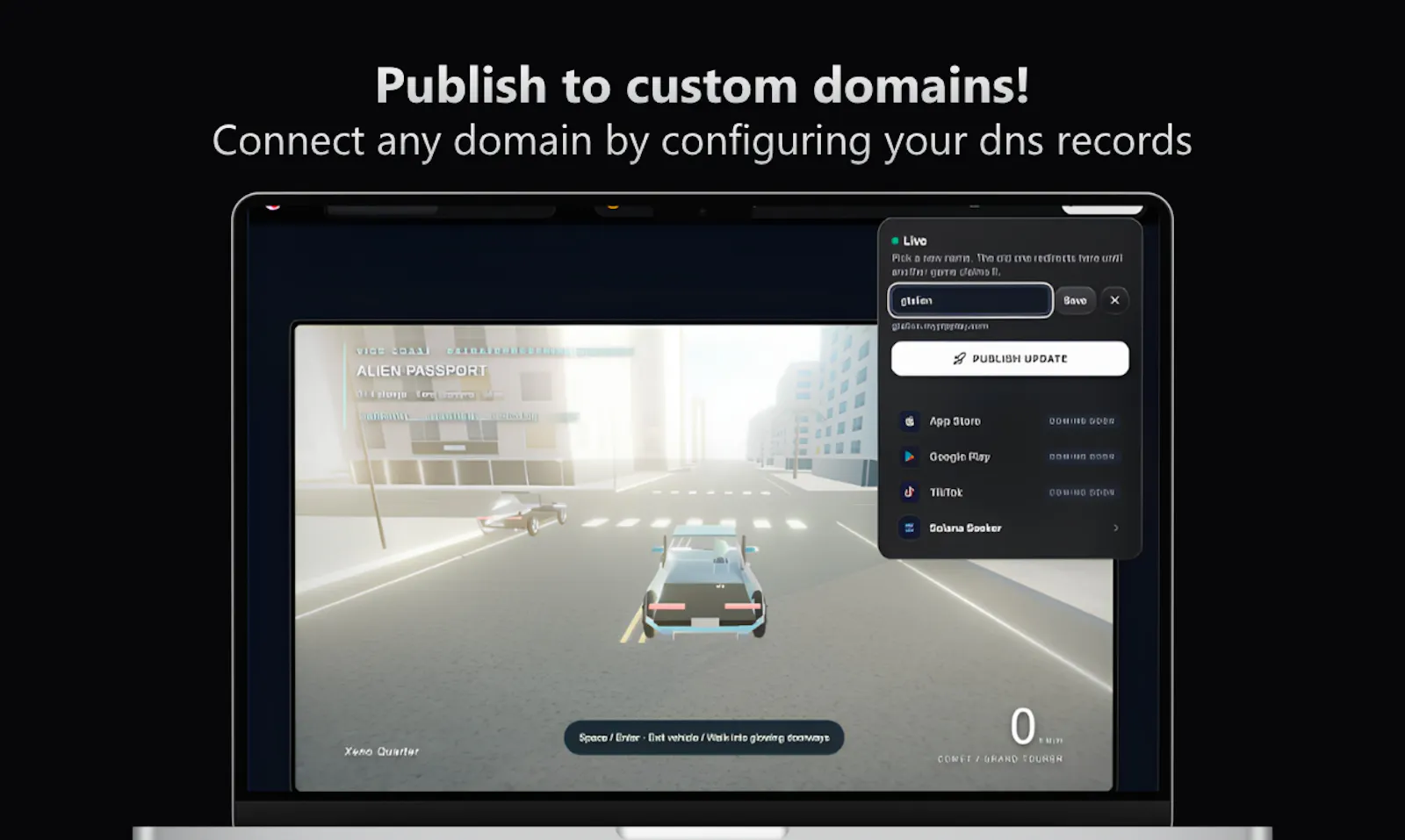Image resolution: width=1405 pixels, height=840 pixels.
Task: Click the Solana Seeker label text
Action: [x=965, y=528]
